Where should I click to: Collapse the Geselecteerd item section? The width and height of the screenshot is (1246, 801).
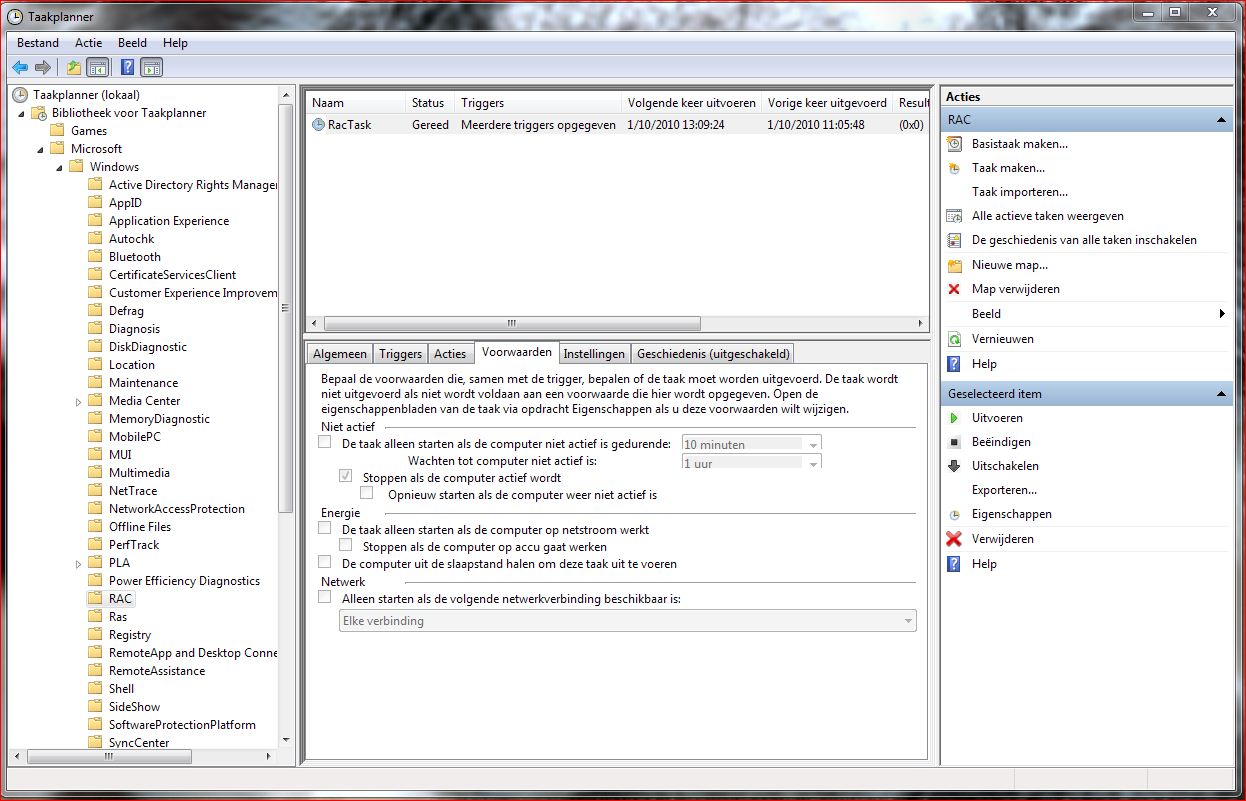(x=1221, y=394)
